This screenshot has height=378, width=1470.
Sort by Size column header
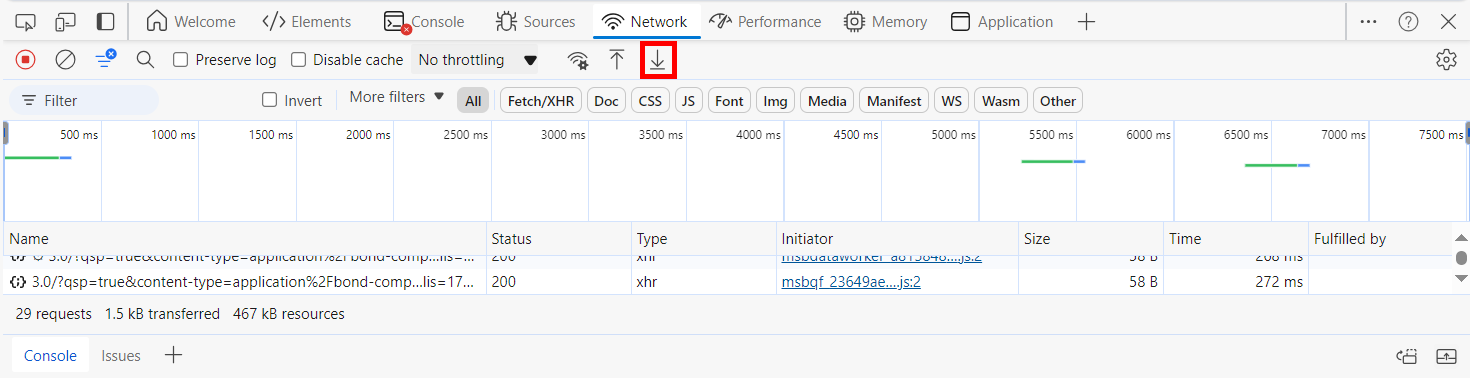1091,239
